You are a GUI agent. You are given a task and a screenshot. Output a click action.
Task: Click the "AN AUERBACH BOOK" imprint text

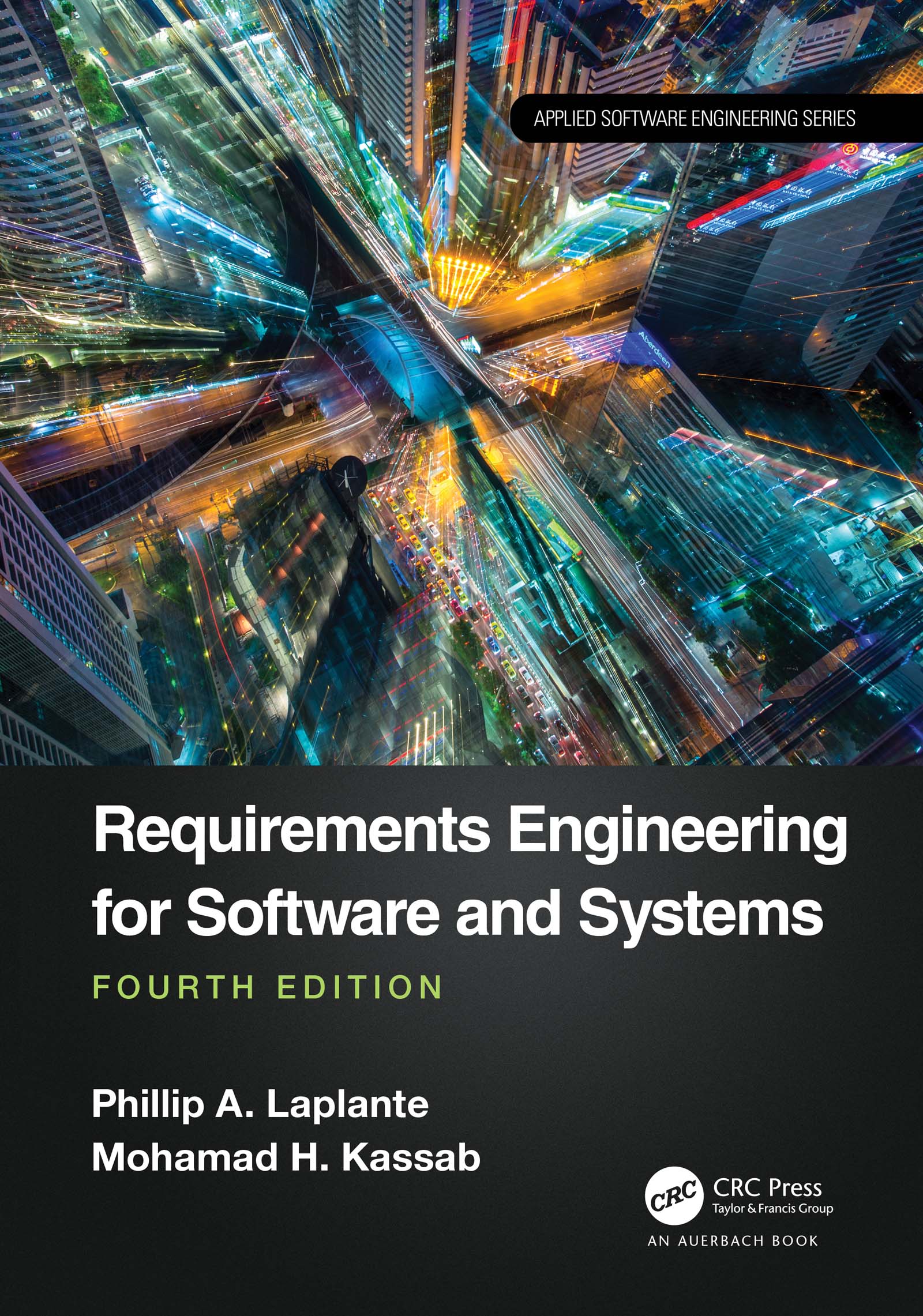733,1236
